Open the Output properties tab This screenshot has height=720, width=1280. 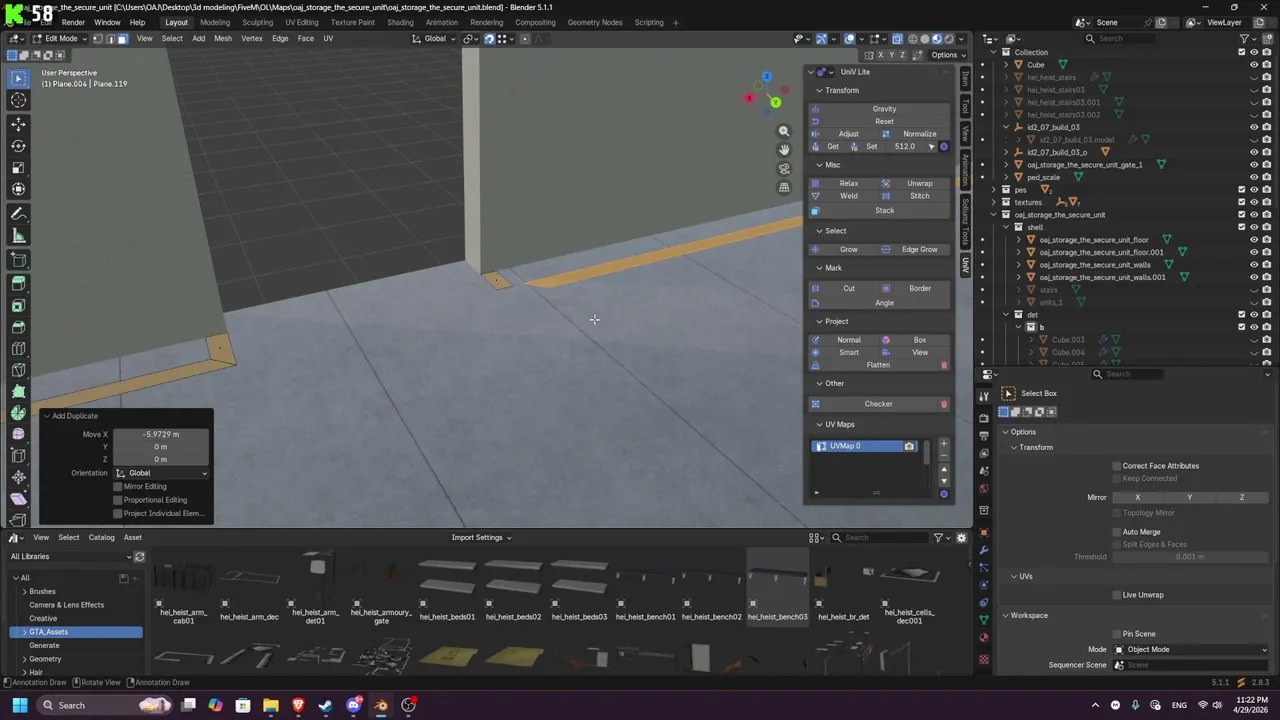tap(984, 435)
